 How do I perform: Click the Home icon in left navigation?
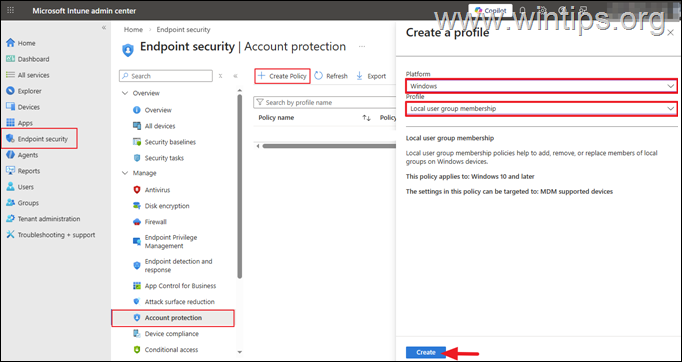coord(10,43)
